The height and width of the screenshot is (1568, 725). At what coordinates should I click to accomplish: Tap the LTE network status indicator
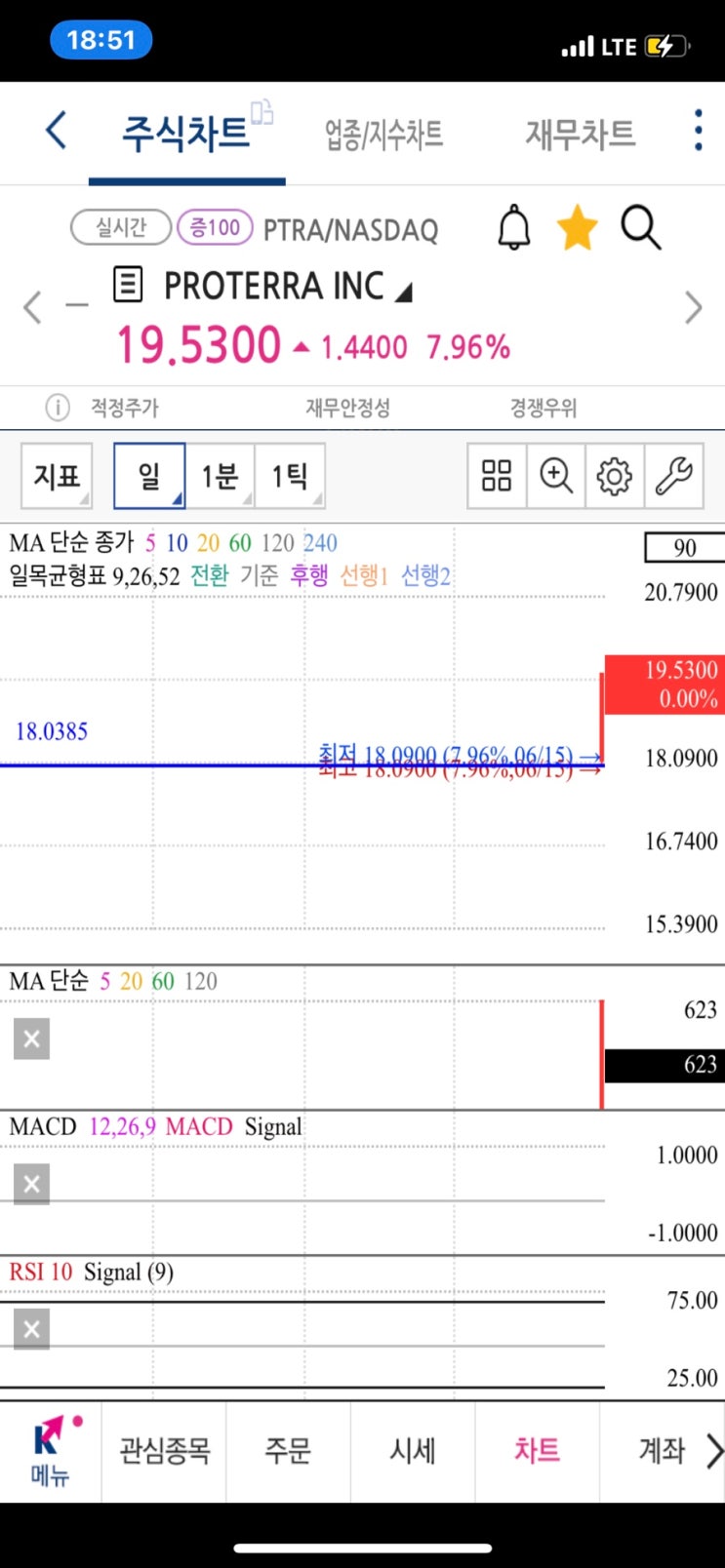click(x=619, y=47)
